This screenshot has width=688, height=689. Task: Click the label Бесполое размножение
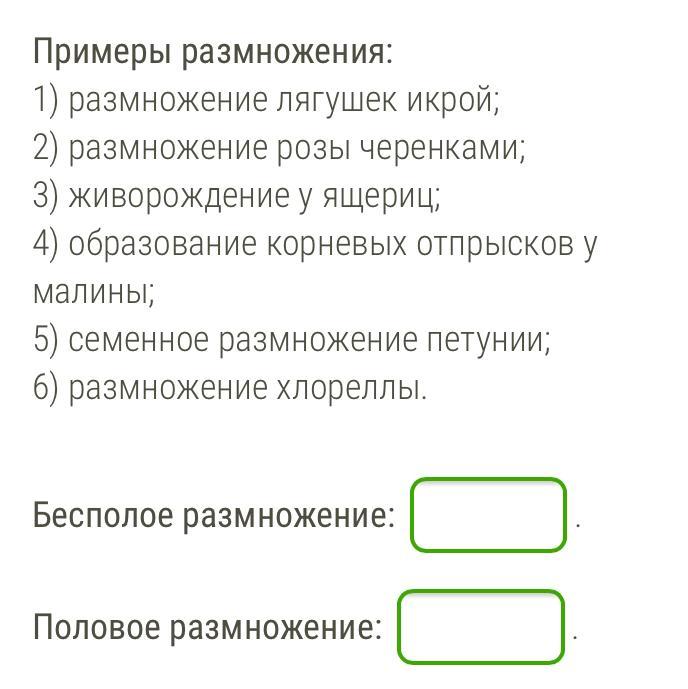[x=214, y=517]
